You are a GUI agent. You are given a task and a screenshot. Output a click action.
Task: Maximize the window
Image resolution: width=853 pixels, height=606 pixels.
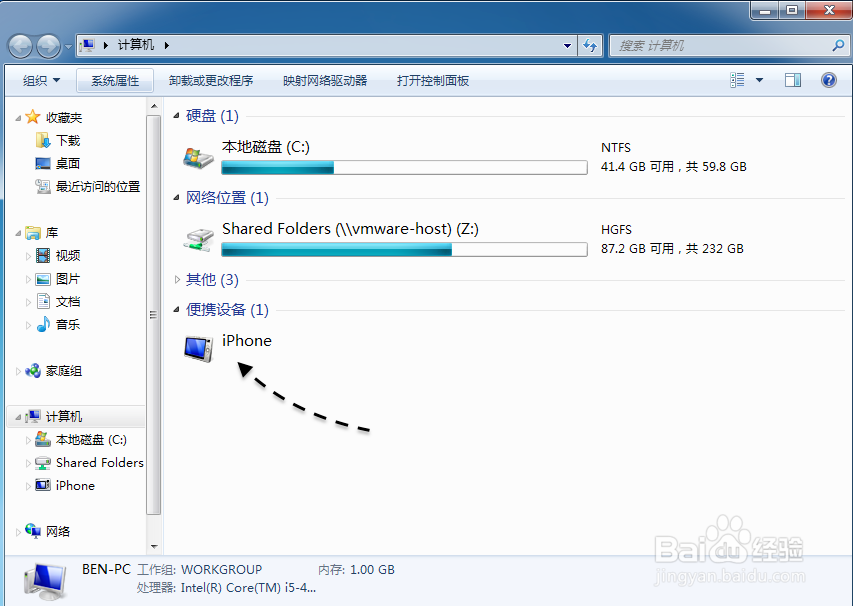(792, 10)
